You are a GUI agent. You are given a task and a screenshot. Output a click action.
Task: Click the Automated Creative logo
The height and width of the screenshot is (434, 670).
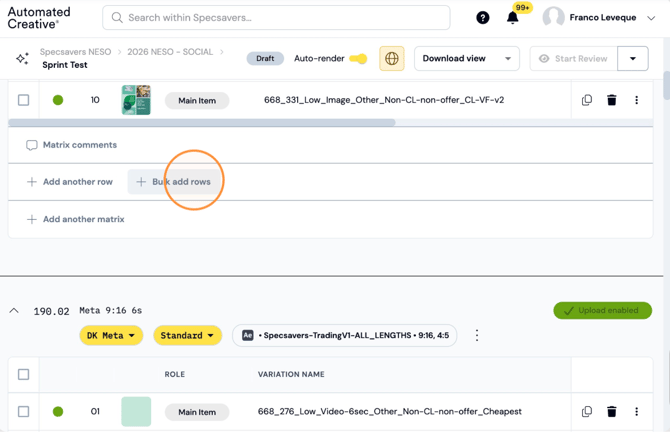point(39,18)
